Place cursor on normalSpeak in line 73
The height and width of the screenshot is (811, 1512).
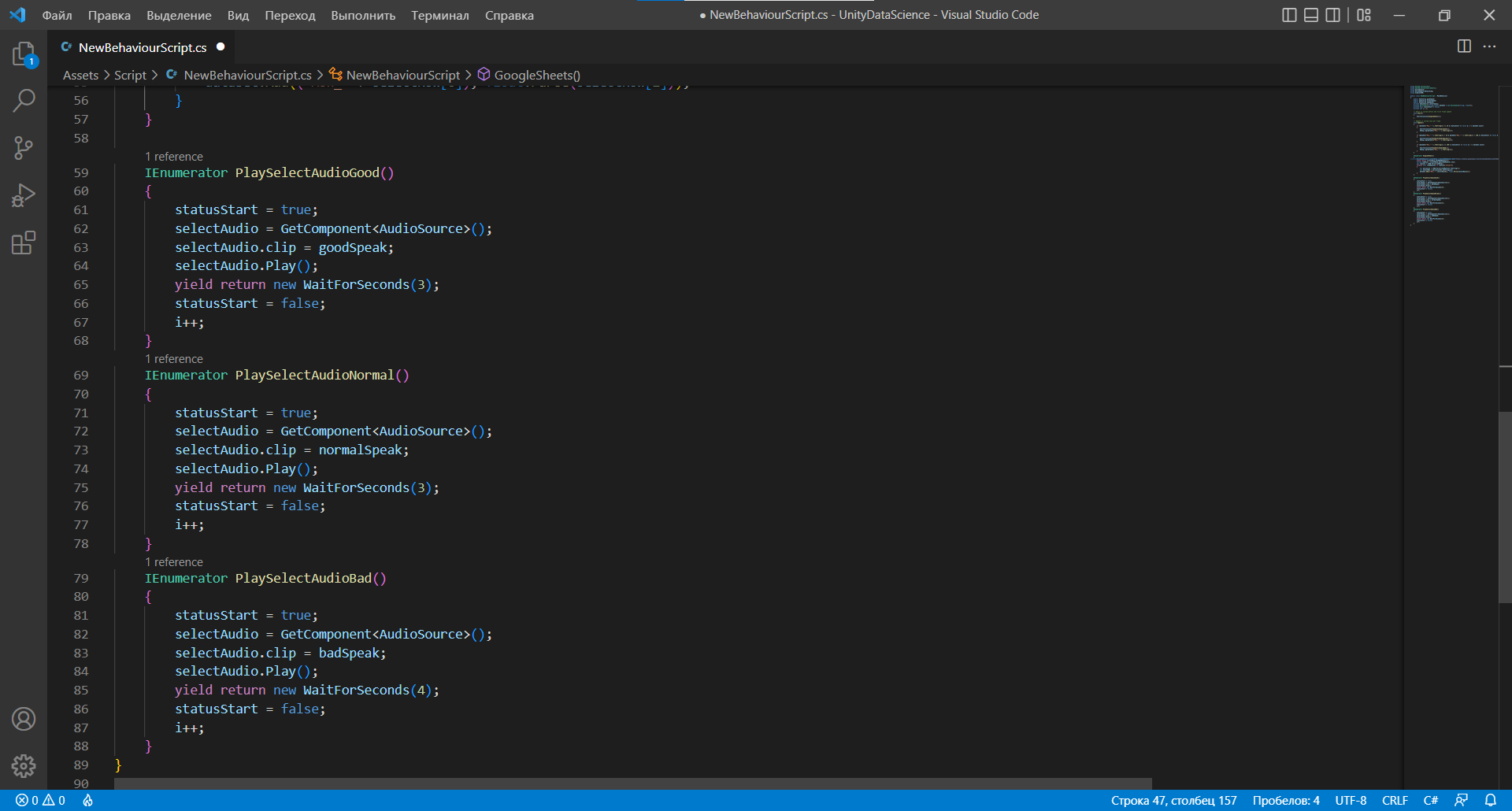[361, 450]
